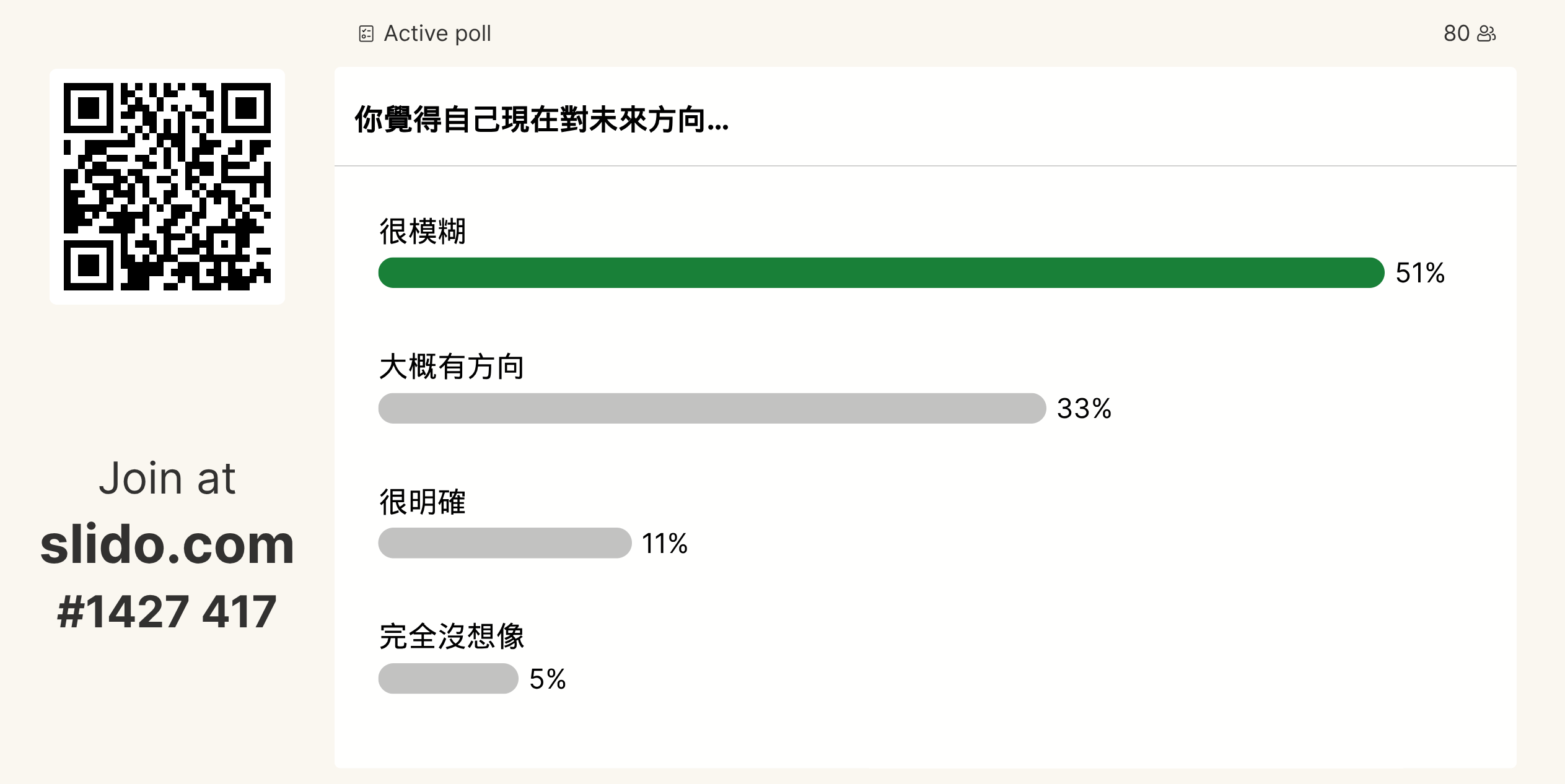Click the 完全沒想像 gray result bar

448,679
